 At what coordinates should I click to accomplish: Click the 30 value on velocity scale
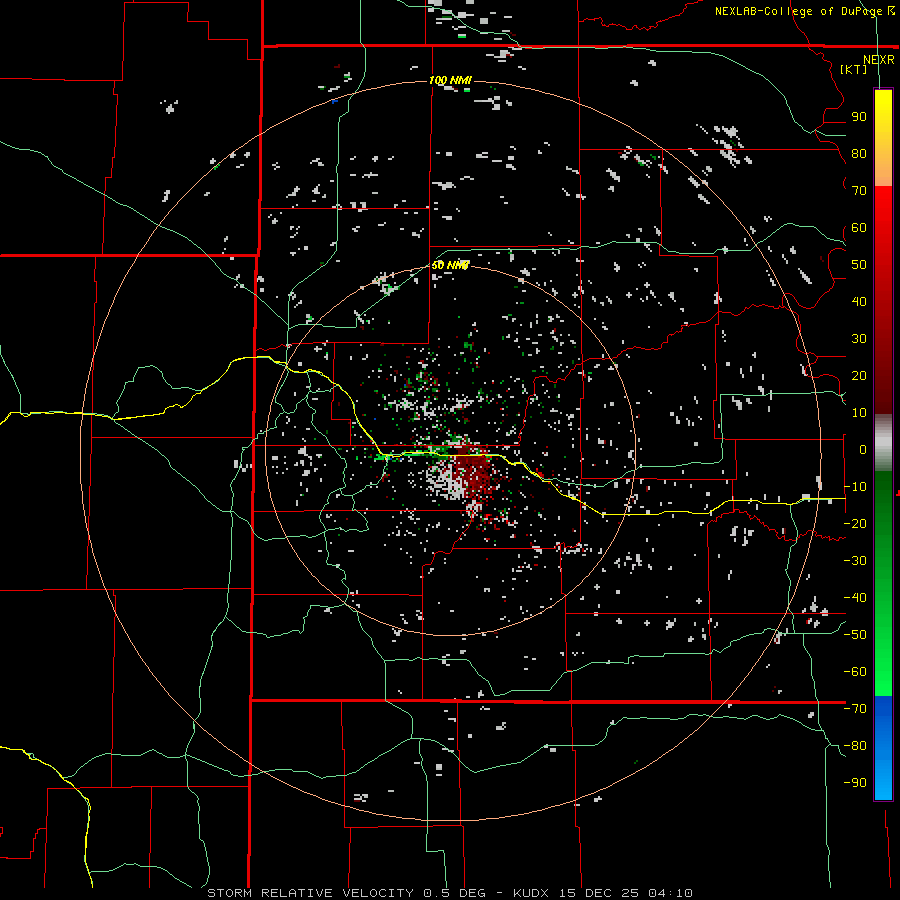(x=859, y=339)
